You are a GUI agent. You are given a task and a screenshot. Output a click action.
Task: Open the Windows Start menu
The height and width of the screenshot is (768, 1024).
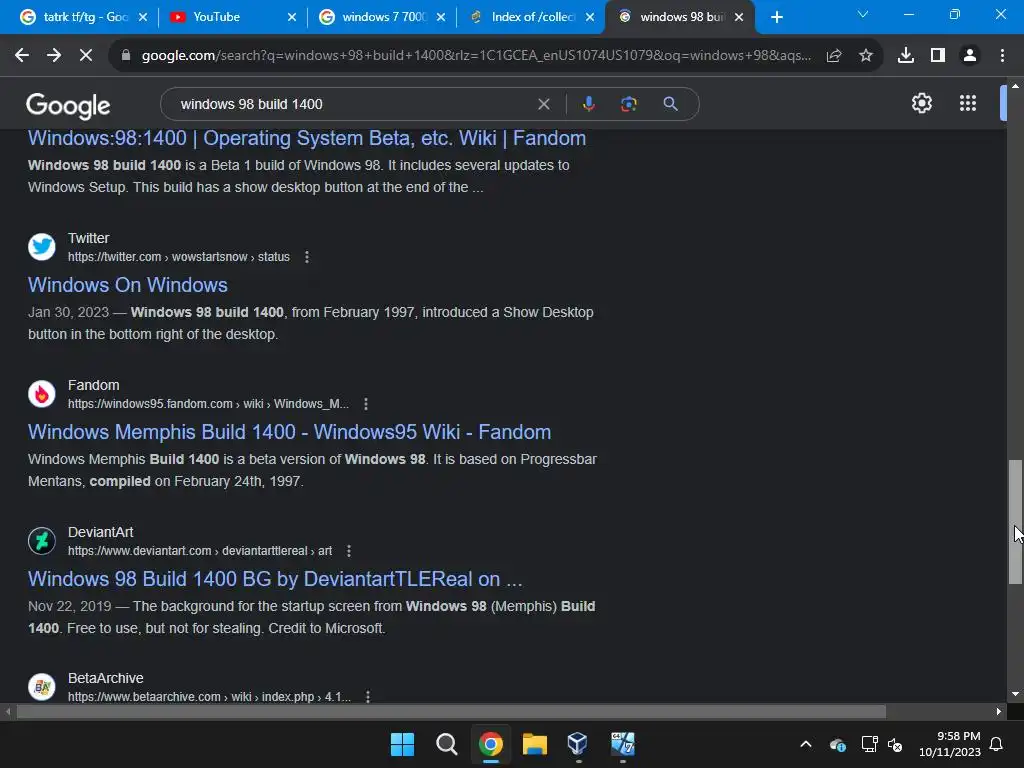tap(402, 744)
